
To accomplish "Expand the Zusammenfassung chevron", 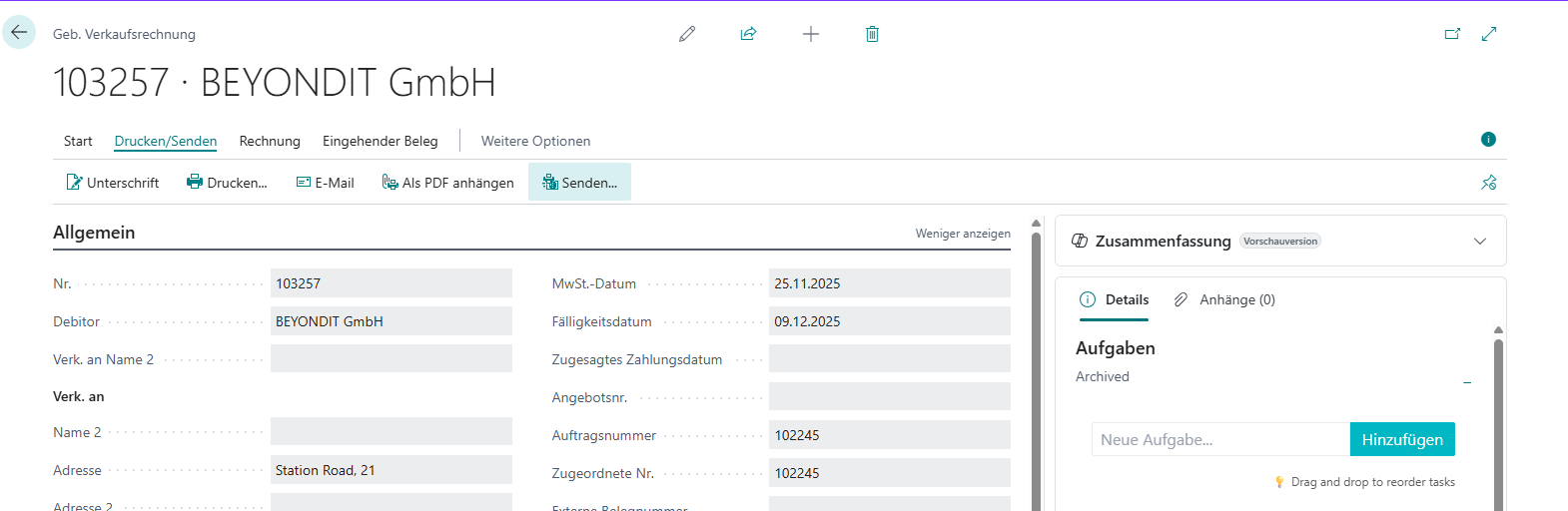I will [1480, 242].
